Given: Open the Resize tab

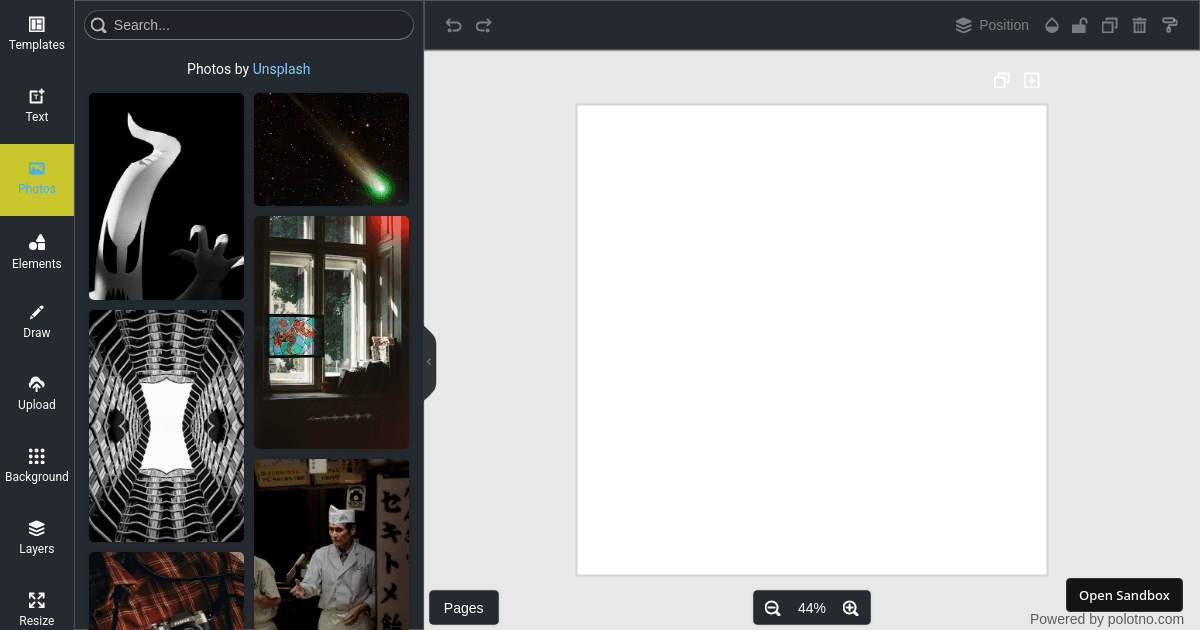Looking at the screenshot, I should [37, 608].
